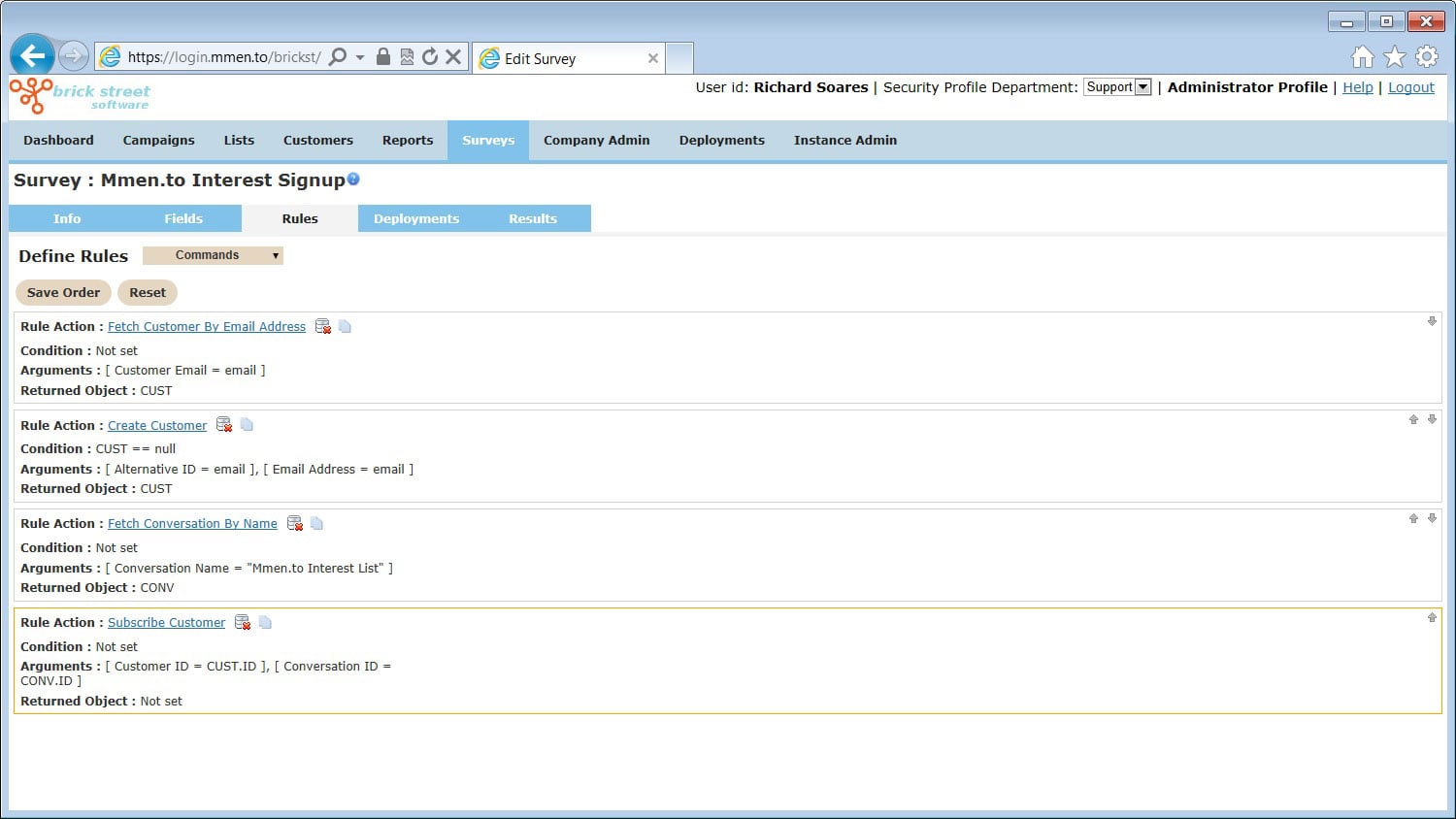Open the browser address bar search dropdown
The height and width of the screenshot is (819, 1456).
[x=360, y=57]
